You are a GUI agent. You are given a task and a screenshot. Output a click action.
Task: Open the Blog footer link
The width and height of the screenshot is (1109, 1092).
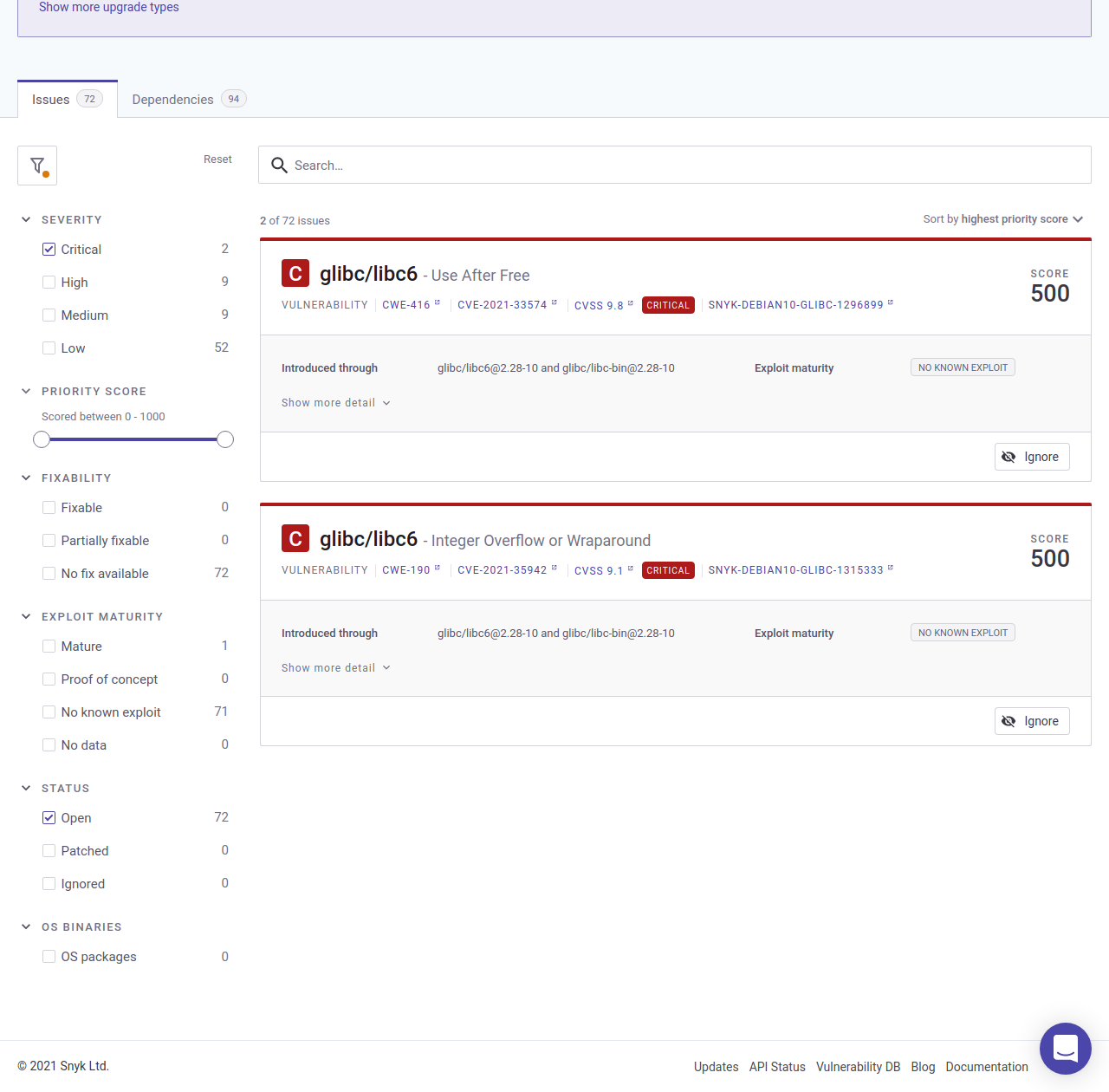coord(923,1067)
